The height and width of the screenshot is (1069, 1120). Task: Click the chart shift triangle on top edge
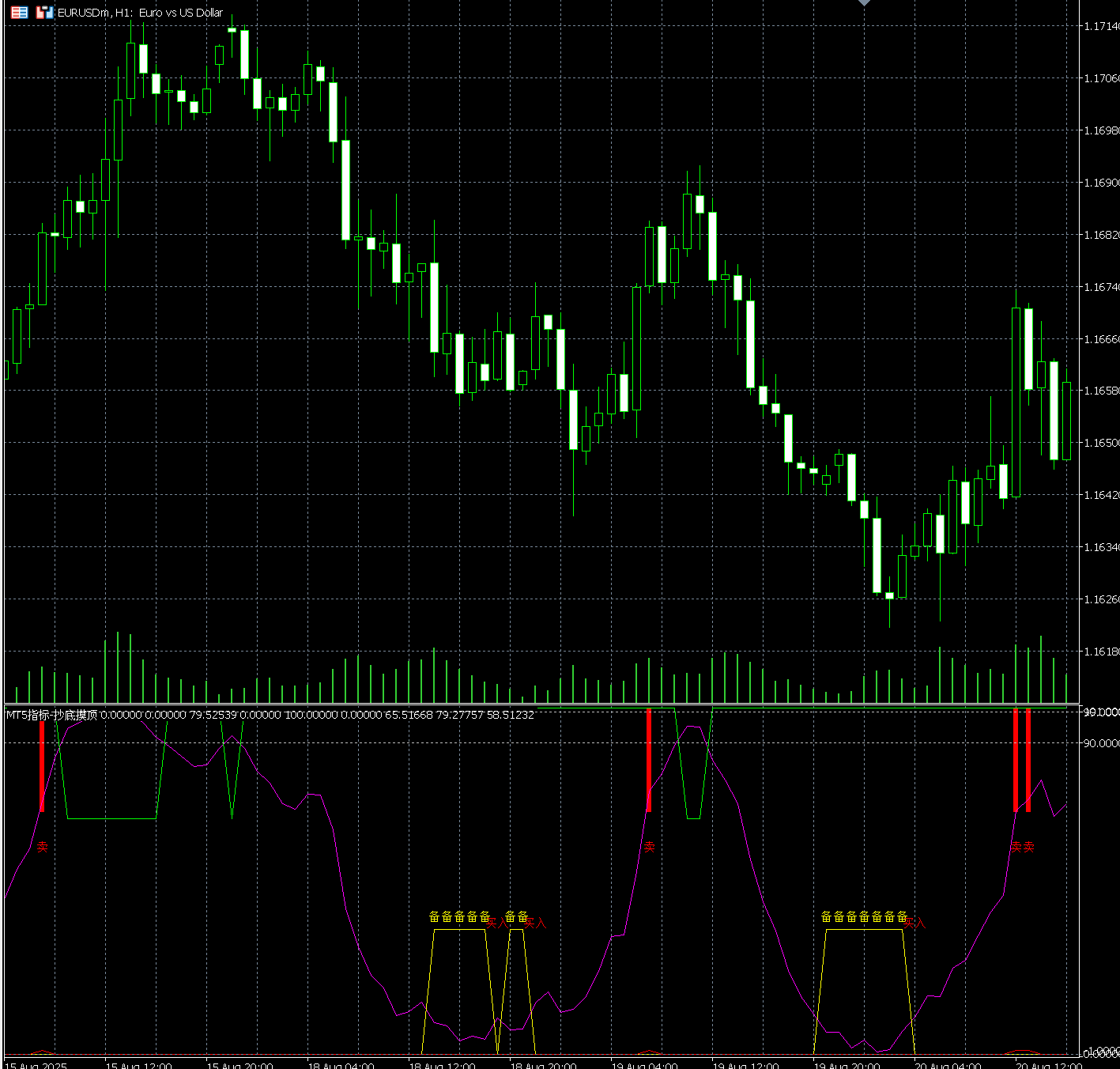coord(864,3)
